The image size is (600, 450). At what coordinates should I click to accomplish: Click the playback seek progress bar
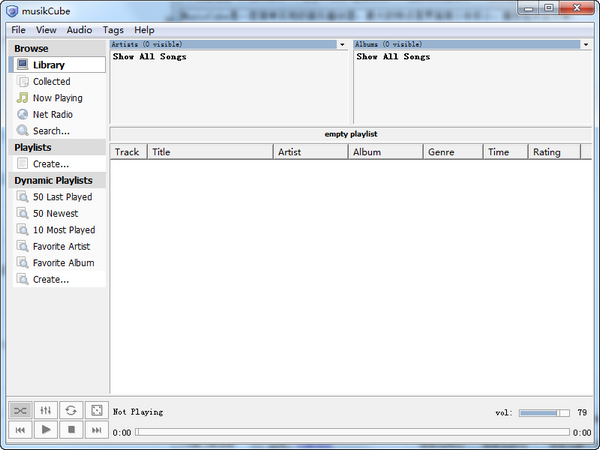[x=352, y=432]
